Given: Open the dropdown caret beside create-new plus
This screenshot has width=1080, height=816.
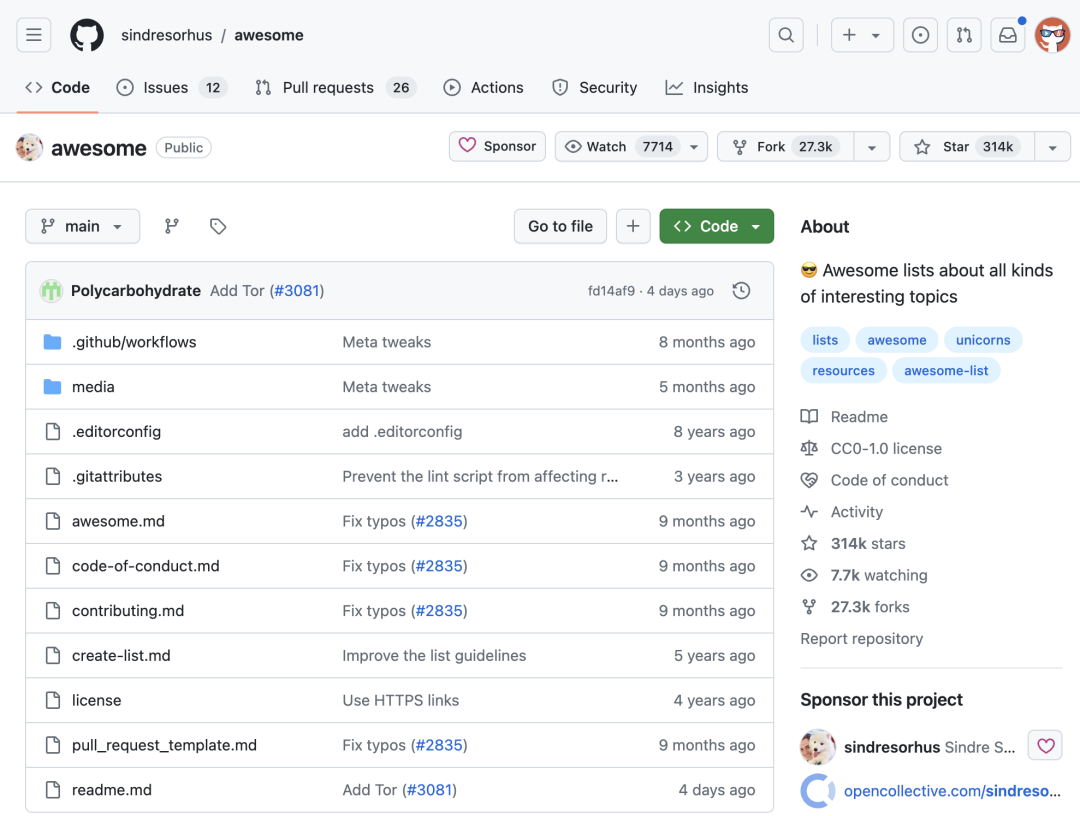Looking at the screenshot, I should point(876,35).
